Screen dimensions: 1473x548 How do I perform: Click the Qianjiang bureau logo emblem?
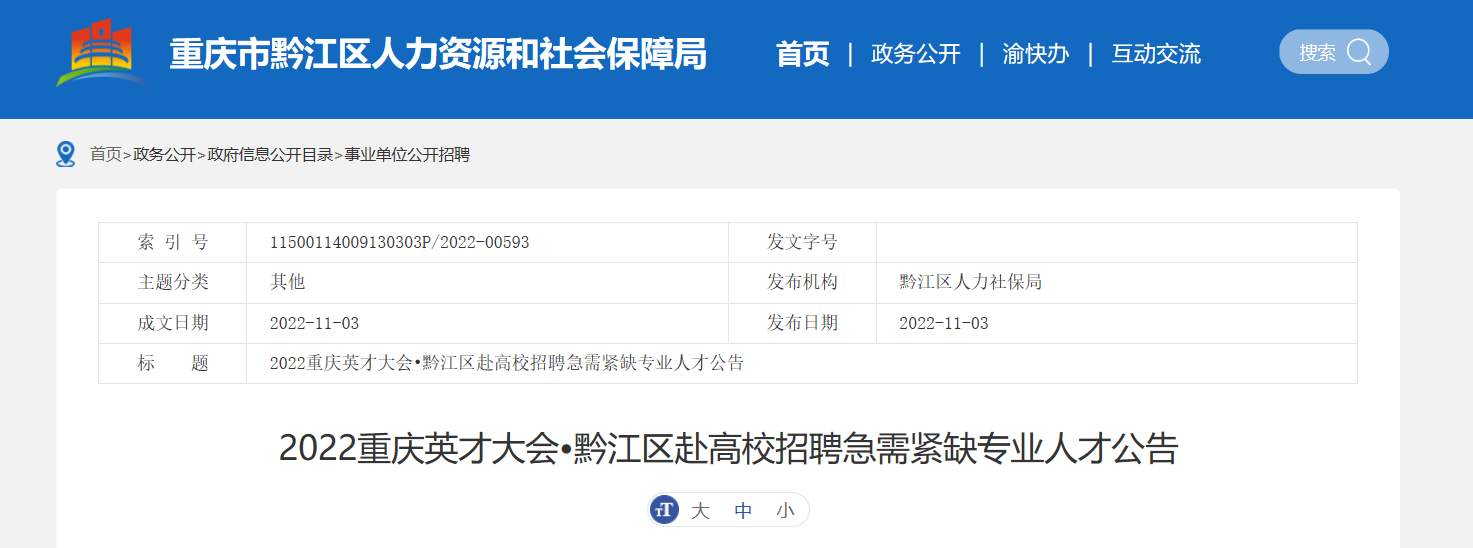tap(101, 52)
